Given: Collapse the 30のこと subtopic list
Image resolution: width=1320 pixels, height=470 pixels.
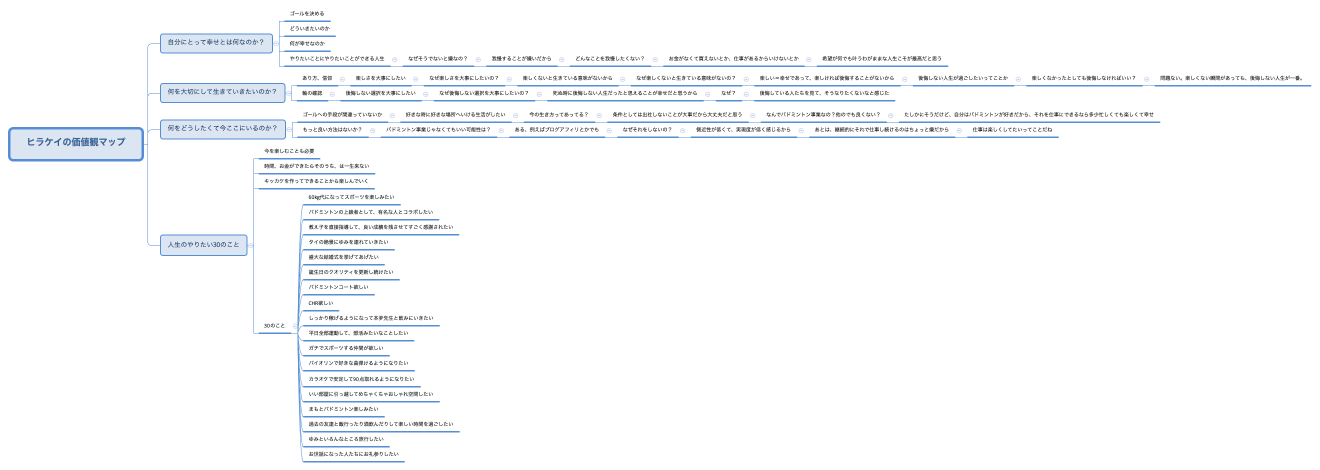Looking at the screenshot, I should click(x=295, y=326).
